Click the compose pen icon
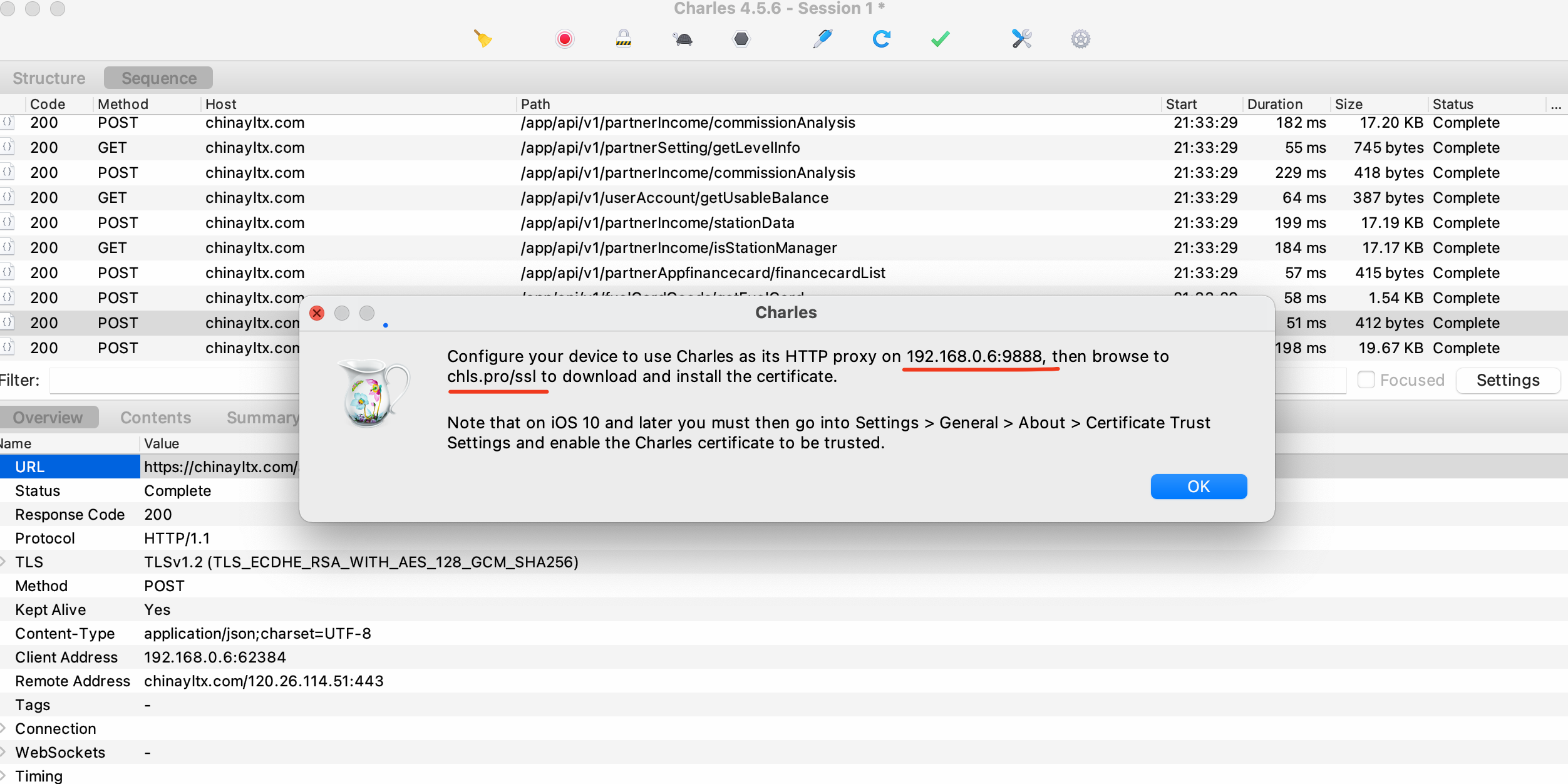The image size is (1568, 784). pos(822,39)
